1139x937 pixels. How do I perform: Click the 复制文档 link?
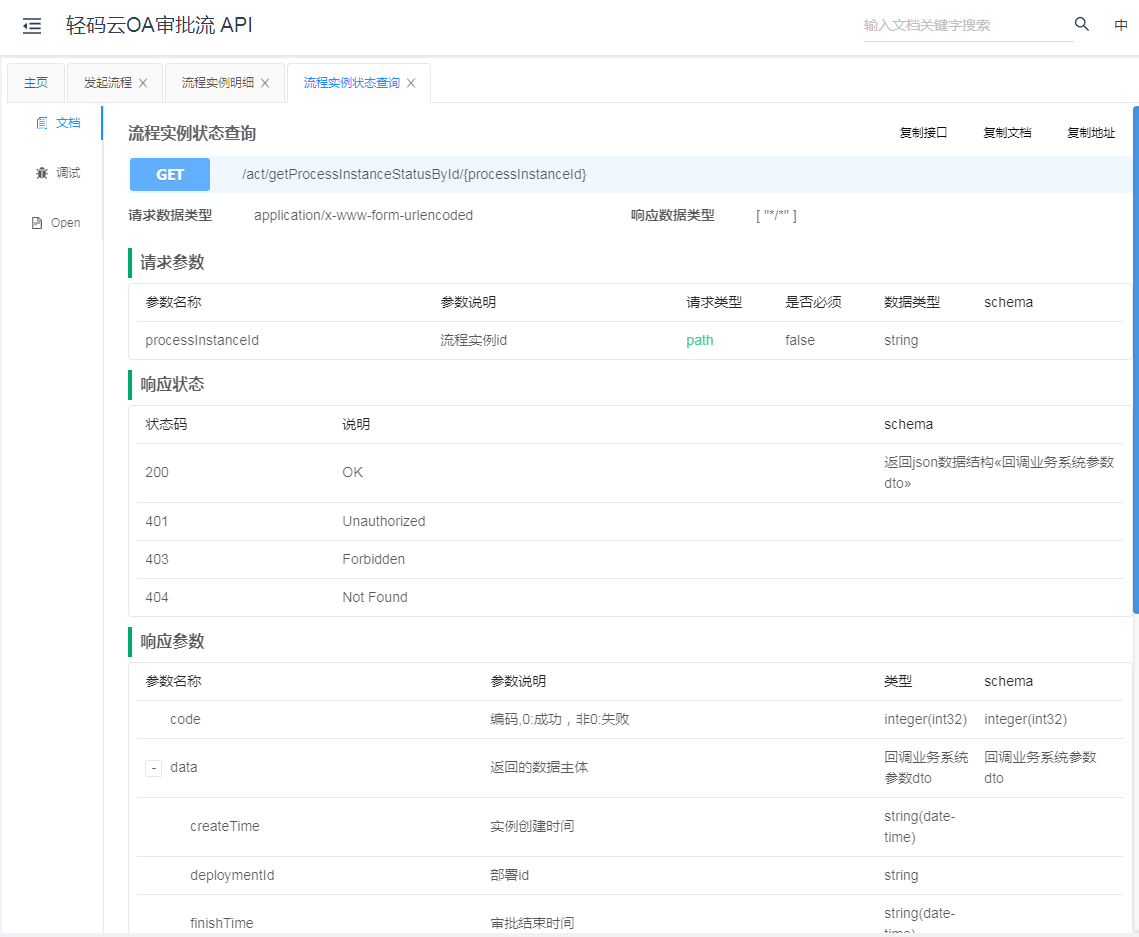coord(1007,132)
